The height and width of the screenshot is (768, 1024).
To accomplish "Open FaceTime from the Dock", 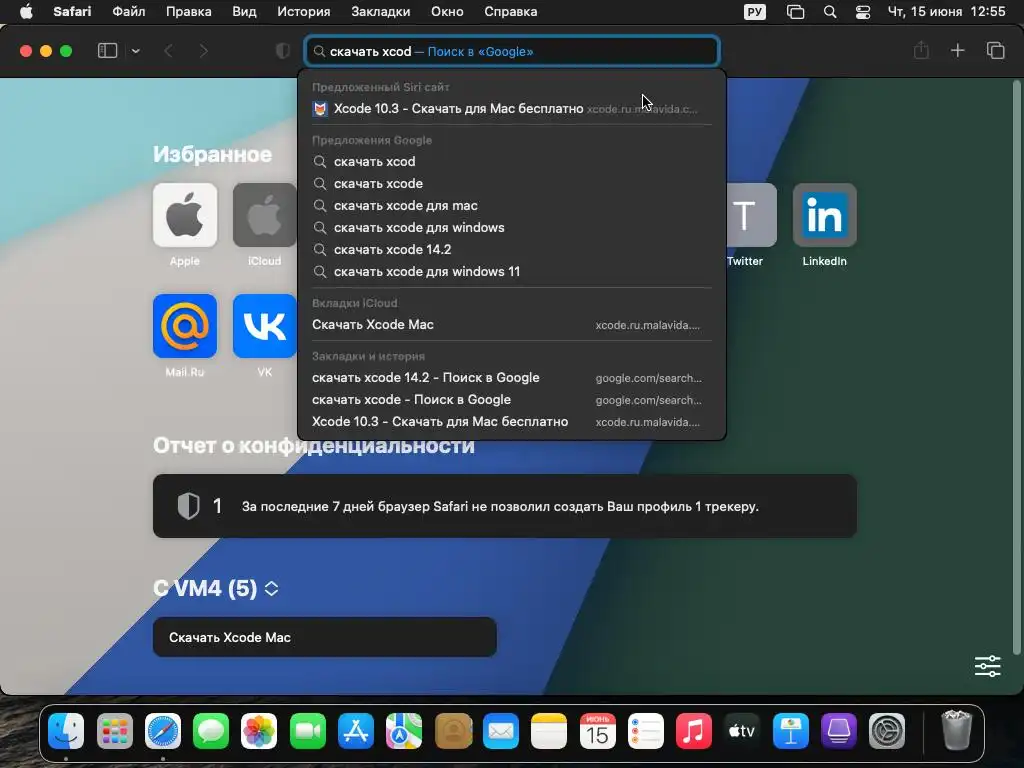I will (308, 731).
